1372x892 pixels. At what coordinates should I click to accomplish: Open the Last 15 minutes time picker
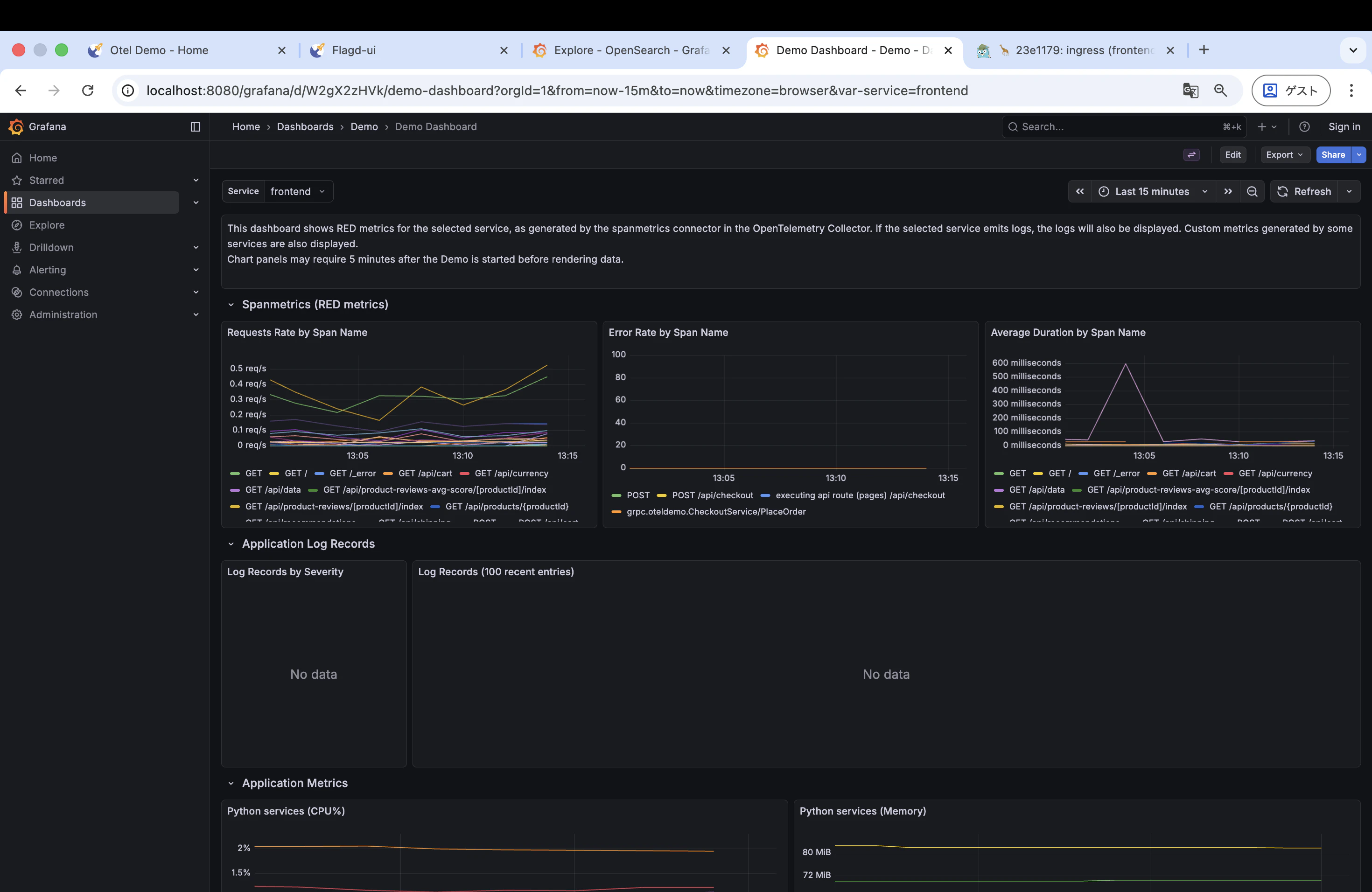(x=1152, y=191)
